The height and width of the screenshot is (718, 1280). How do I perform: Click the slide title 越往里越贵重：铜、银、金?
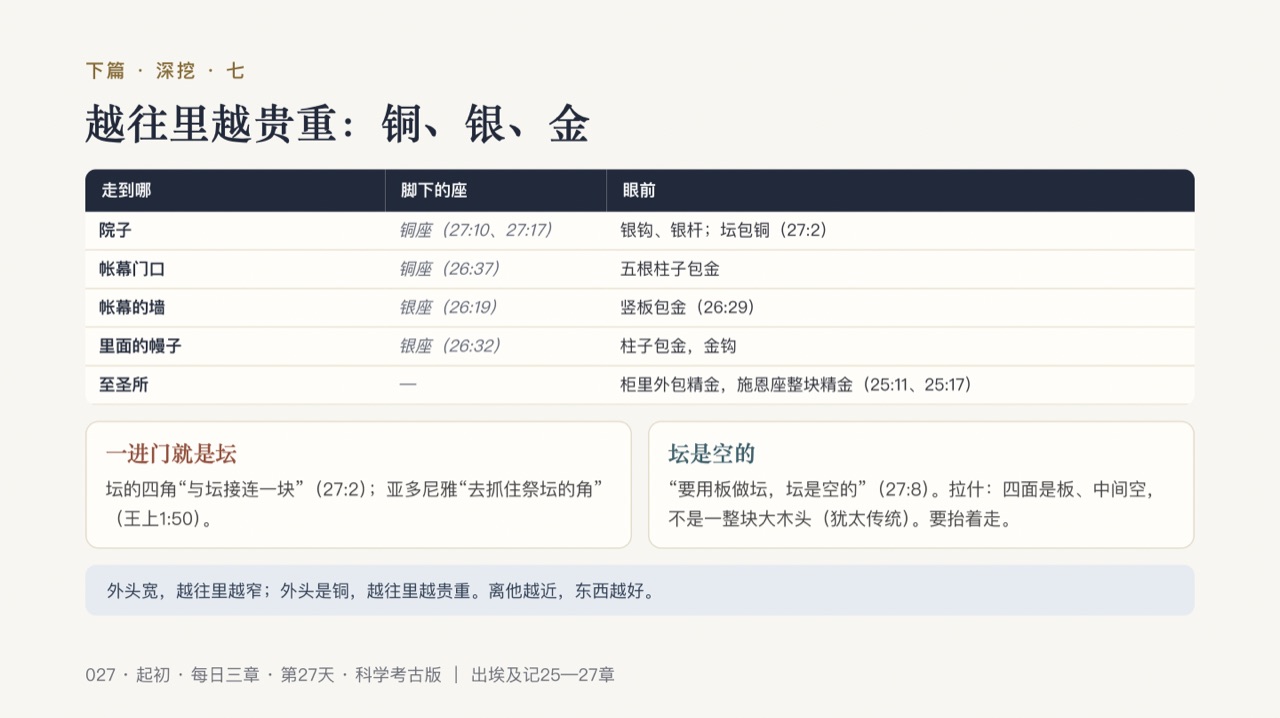click(x=337, y=125)
